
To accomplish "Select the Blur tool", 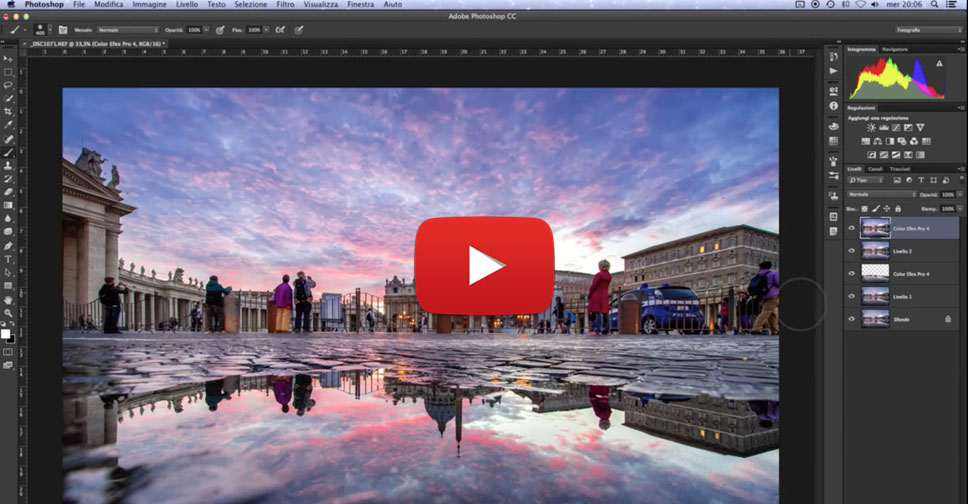I will 8,219.
